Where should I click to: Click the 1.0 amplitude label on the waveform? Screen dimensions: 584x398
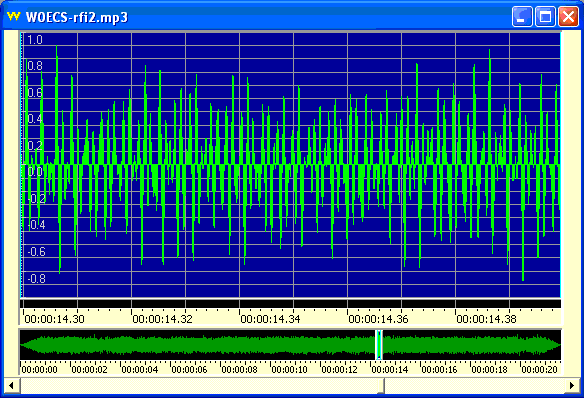(35, 40)
